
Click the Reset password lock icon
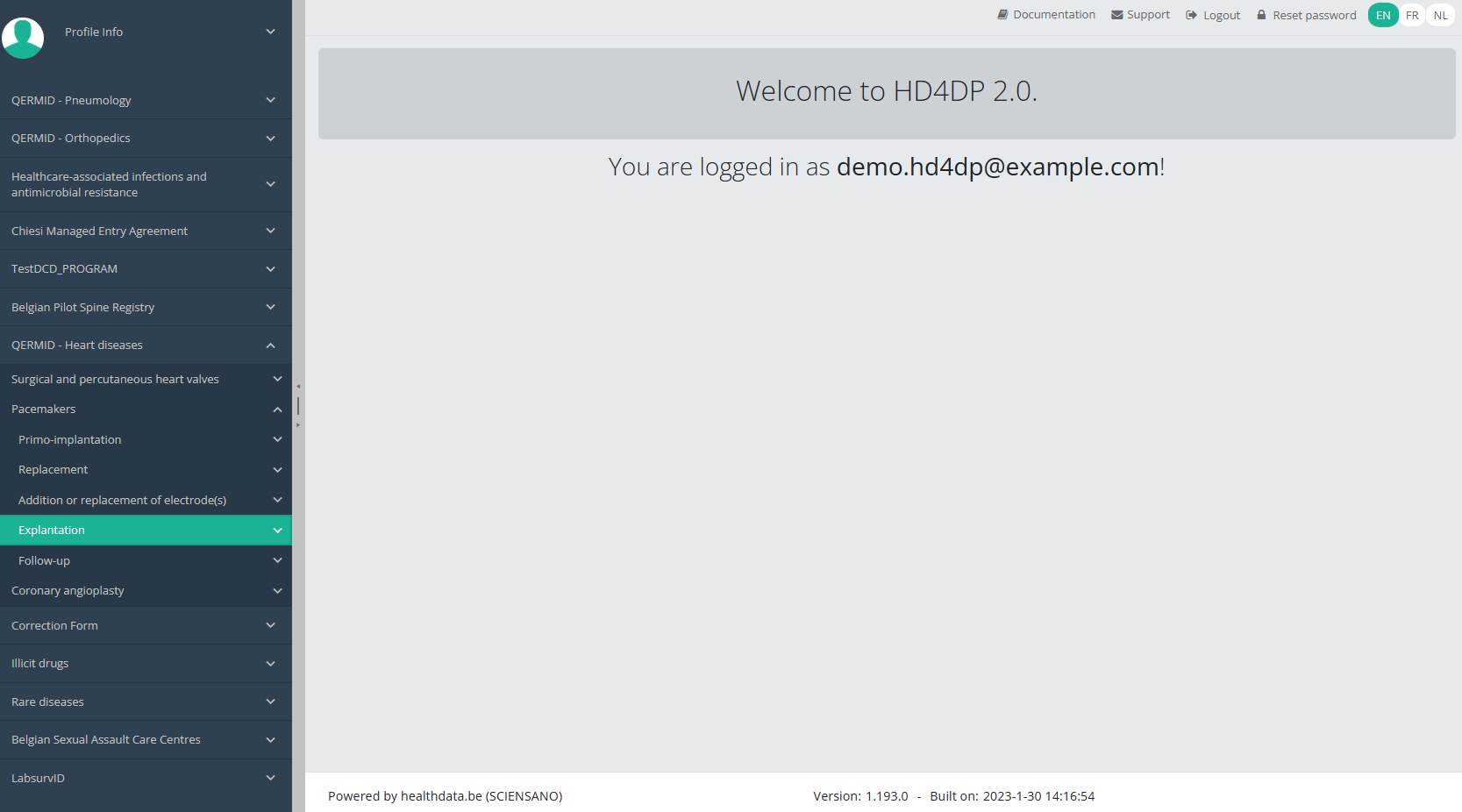click(x=1261, y=15)
